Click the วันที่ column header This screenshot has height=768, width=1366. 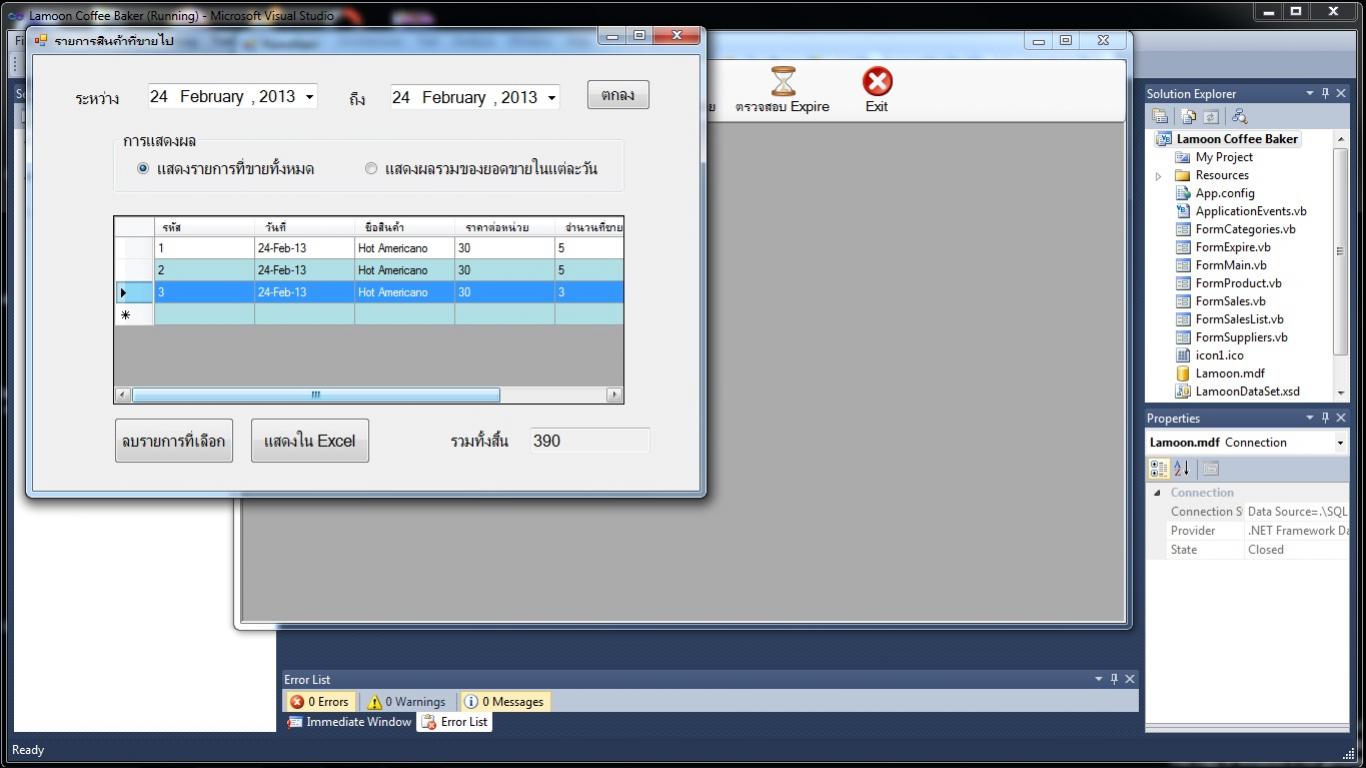[304, 227]
